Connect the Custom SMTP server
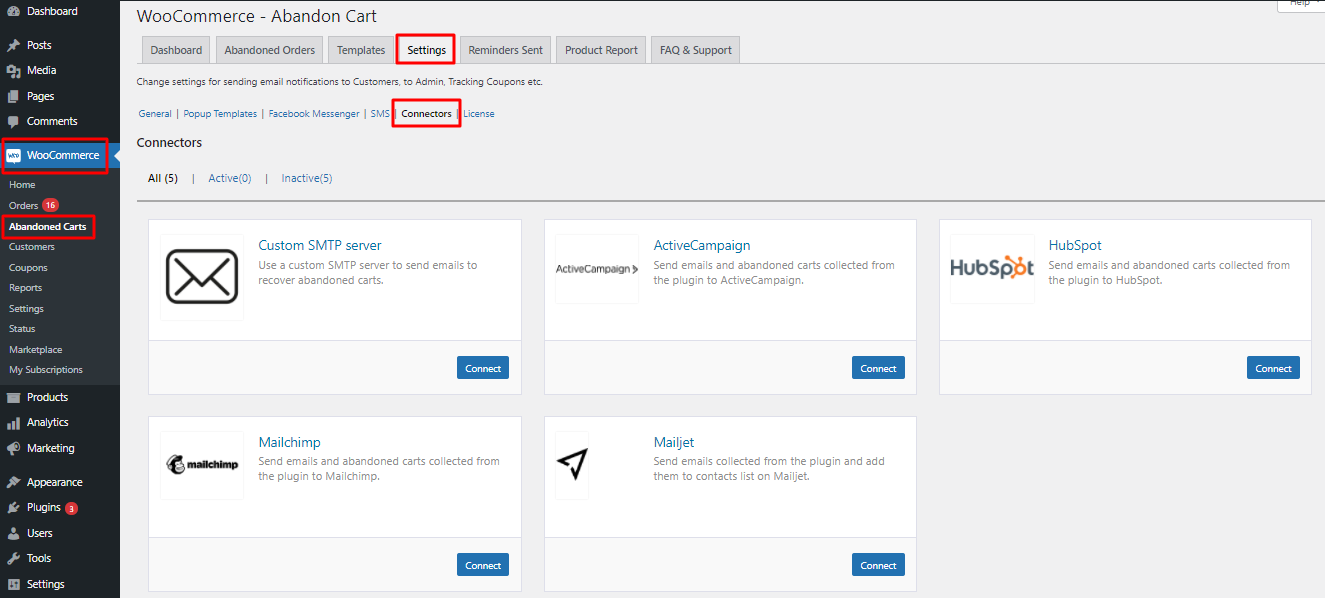Screen dimensions: 1325x598 point(483,368)
